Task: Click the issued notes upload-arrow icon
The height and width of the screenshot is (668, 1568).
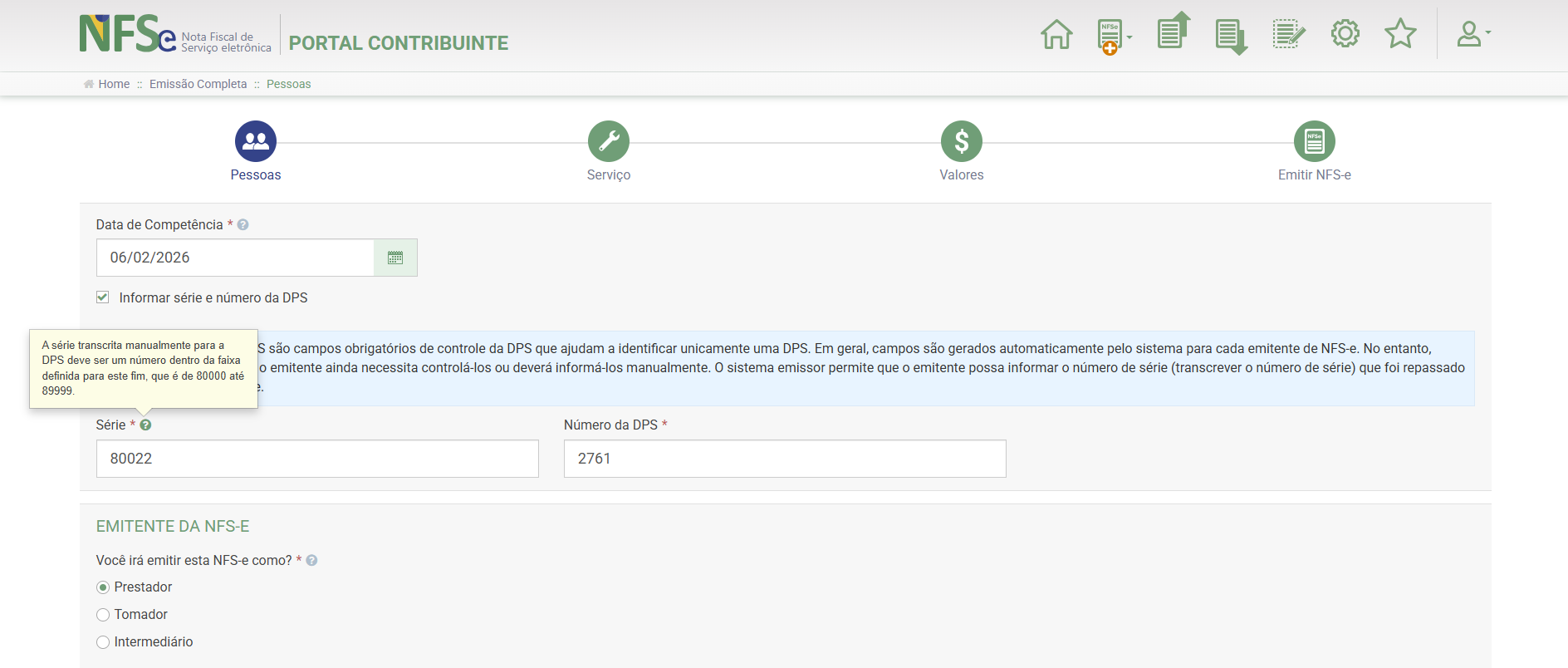Action: 1173,32
